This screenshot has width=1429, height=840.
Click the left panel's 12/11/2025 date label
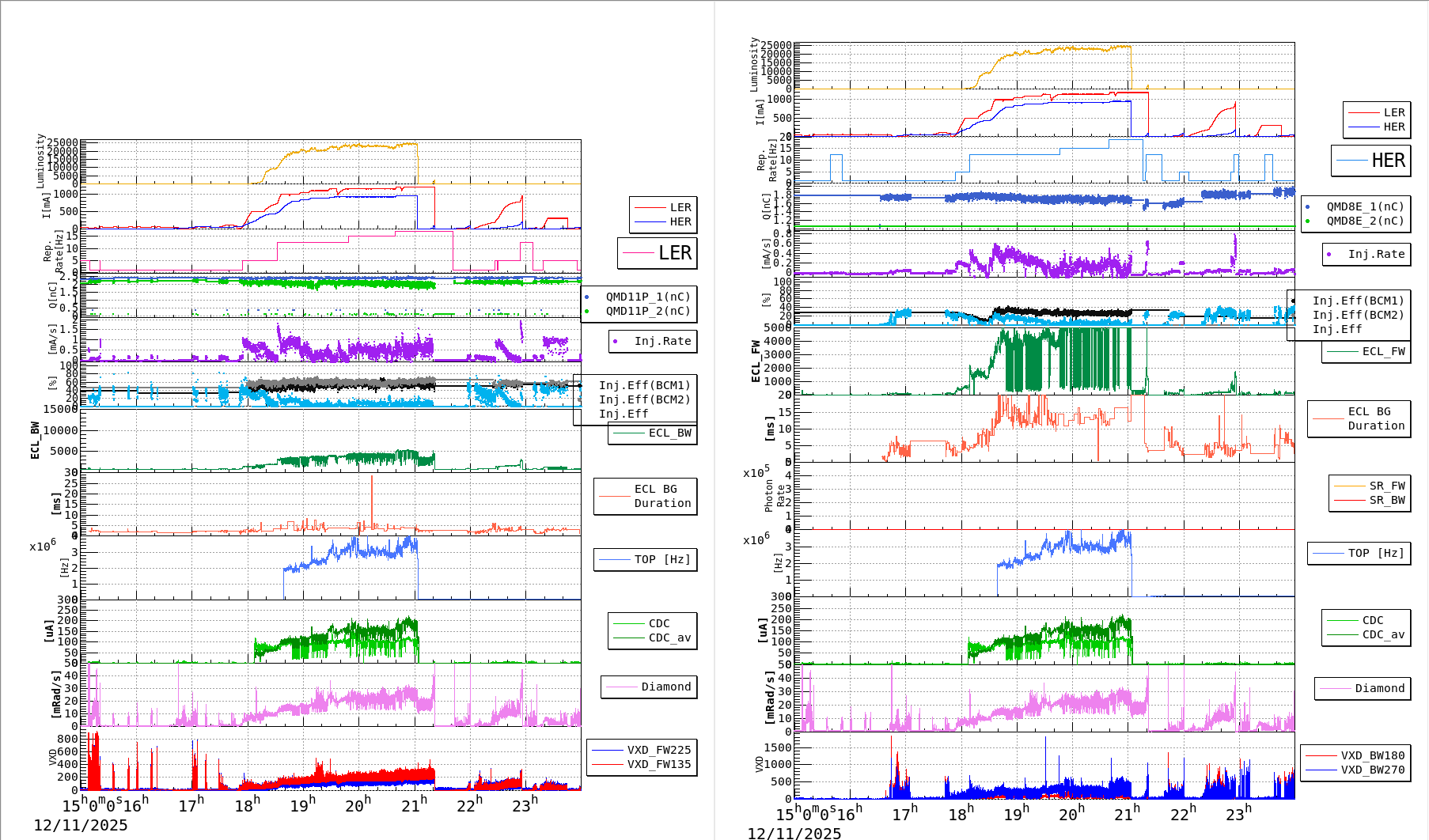pos(81,825)
